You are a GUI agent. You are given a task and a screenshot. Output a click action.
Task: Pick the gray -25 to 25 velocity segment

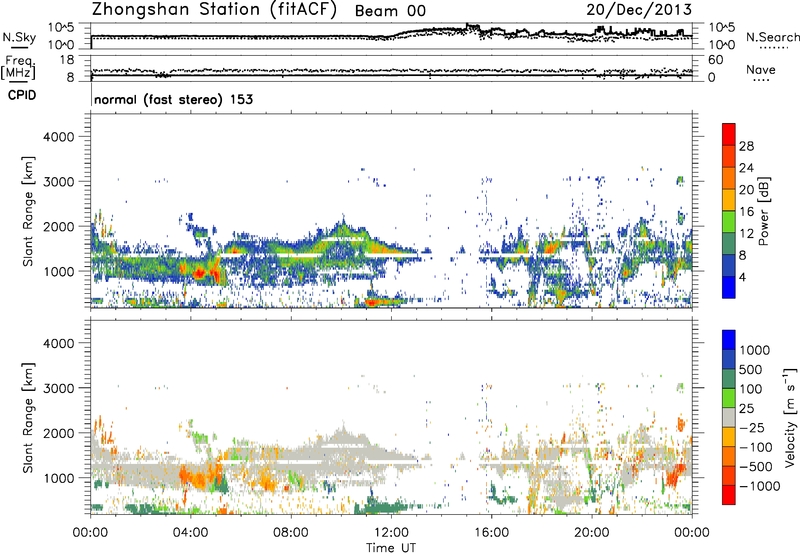729,417
